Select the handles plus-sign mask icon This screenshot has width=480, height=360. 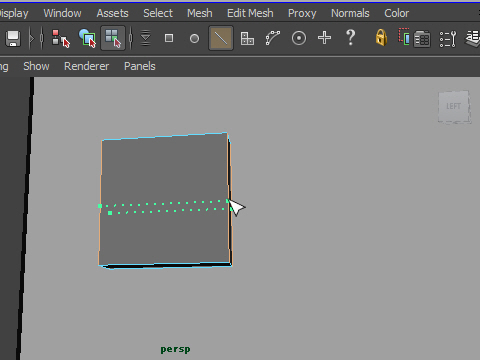pyautogui.click(x=324, y=38)
